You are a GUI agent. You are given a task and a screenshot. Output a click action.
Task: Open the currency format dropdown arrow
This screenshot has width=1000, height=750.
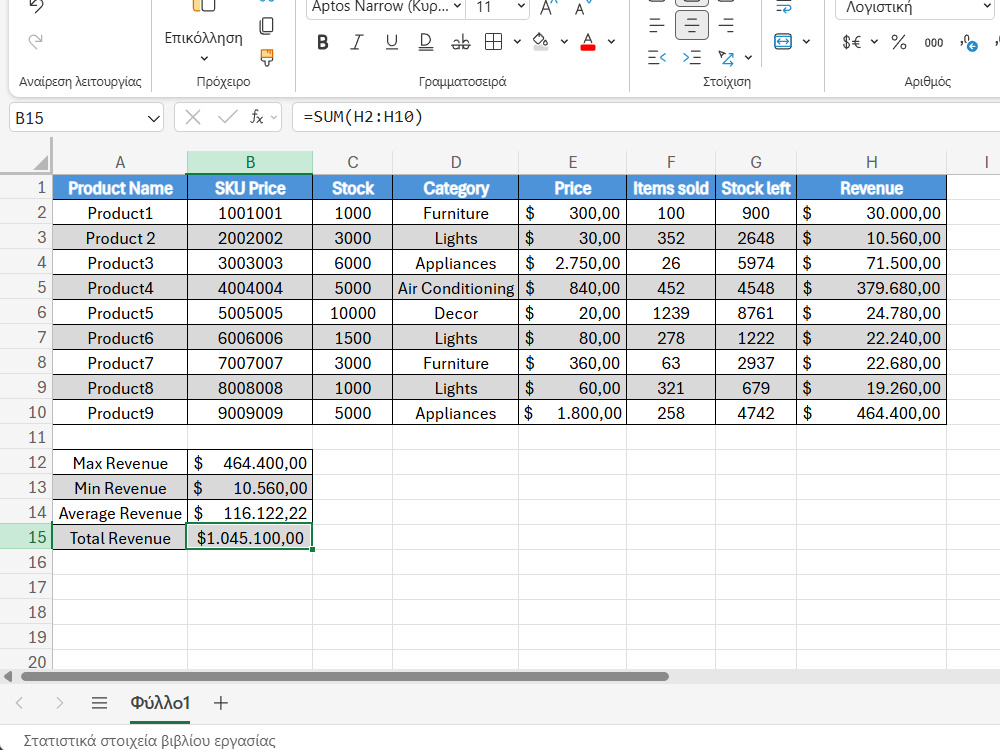tap(874, 42)
